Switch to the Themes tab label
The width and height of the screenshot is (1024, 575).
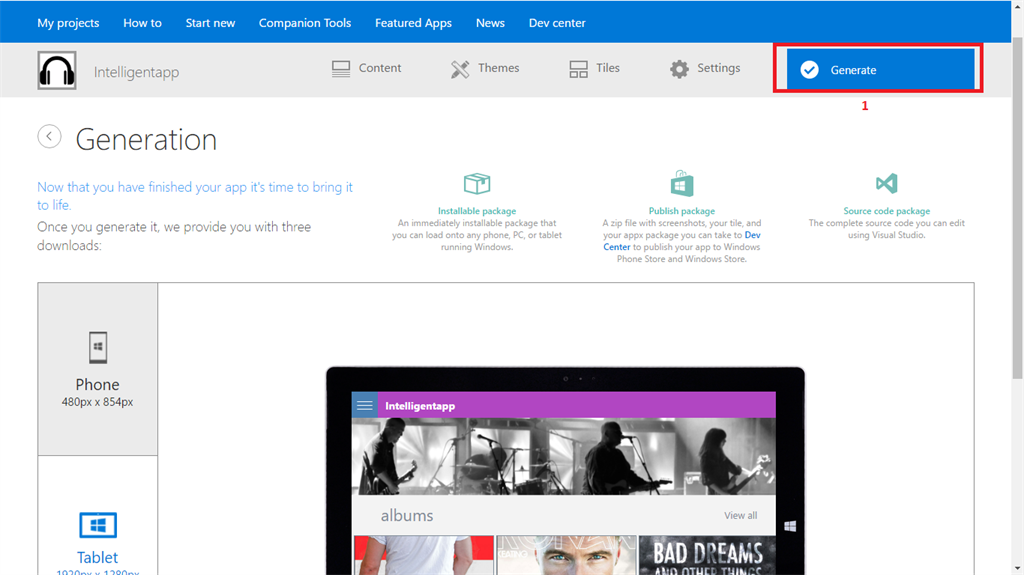tap(498, 68)
